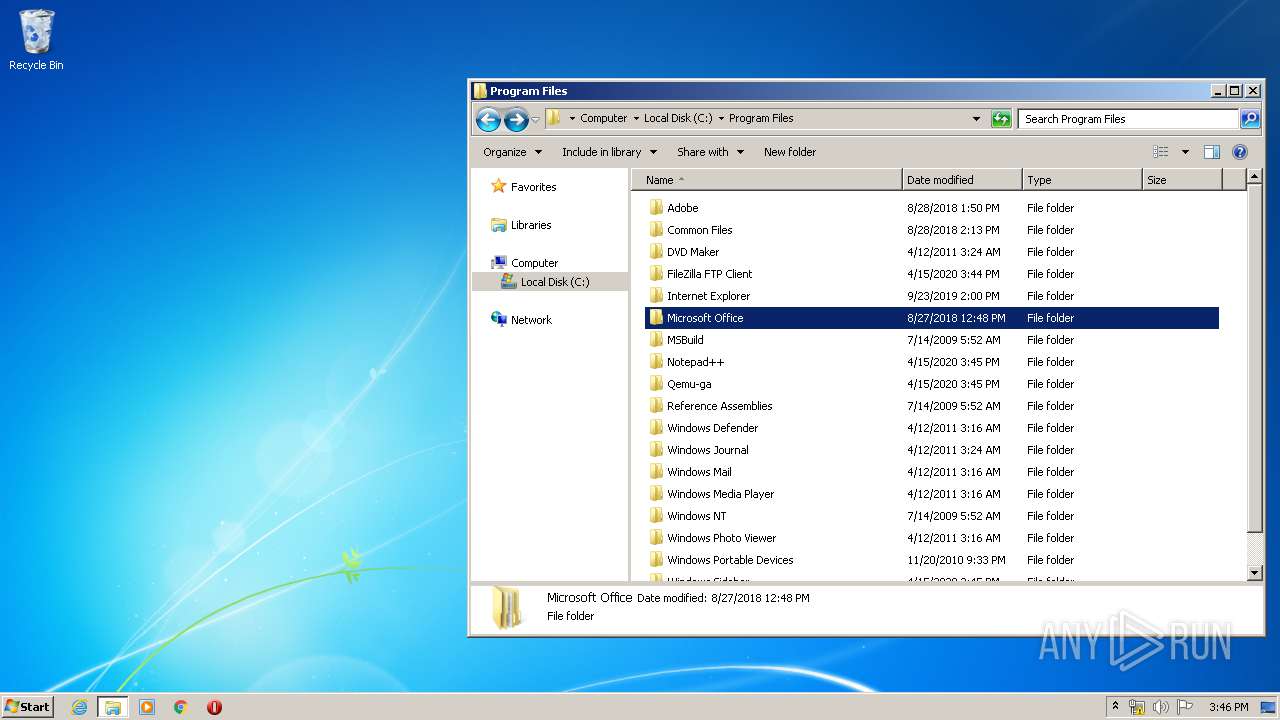The height and width of the screenshot is (720, 1280).
Task: Click Windows Explorer taskbar icon
Action: point(113,707)
